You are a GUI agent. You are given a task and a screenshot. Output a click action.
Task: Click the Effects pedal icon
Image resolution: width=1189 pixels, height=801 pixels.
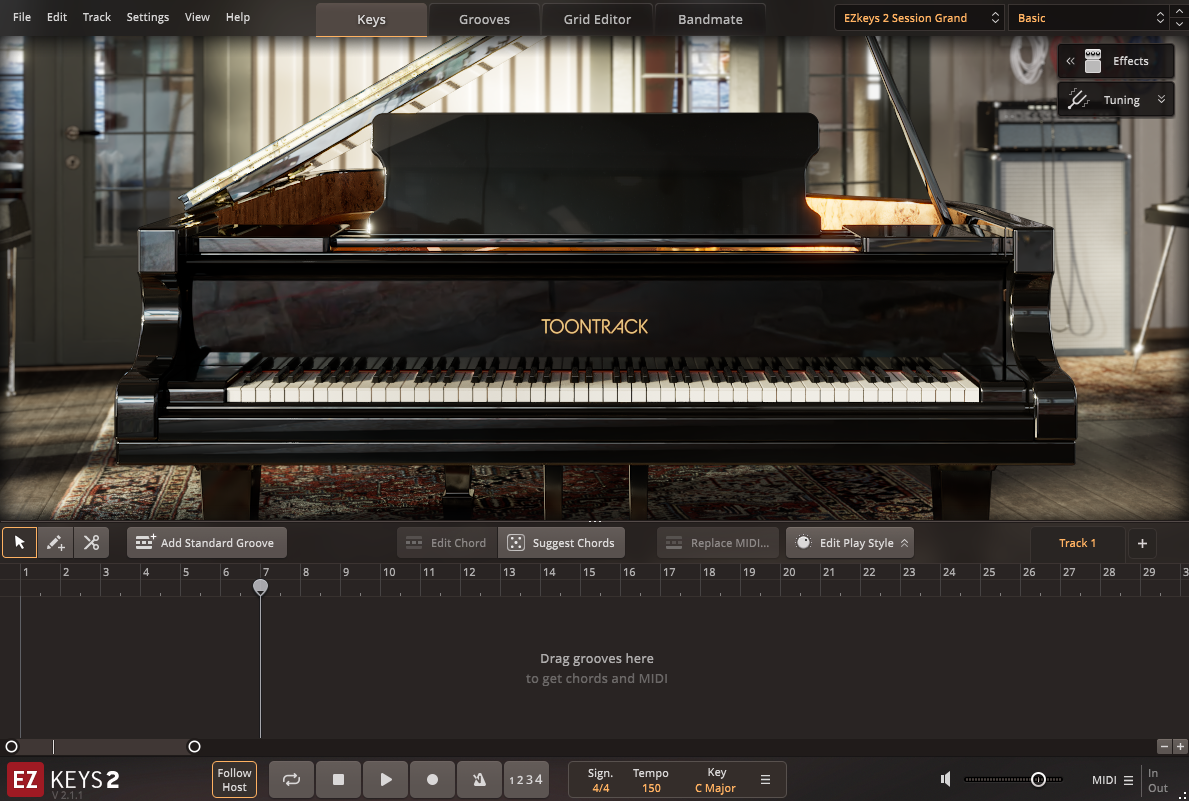click(1093, 61)
